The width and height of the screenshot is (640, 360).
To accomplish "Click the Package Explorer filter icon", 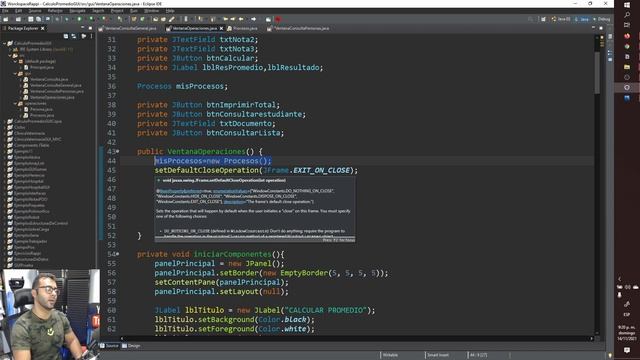I will click(x=84, y=36).
